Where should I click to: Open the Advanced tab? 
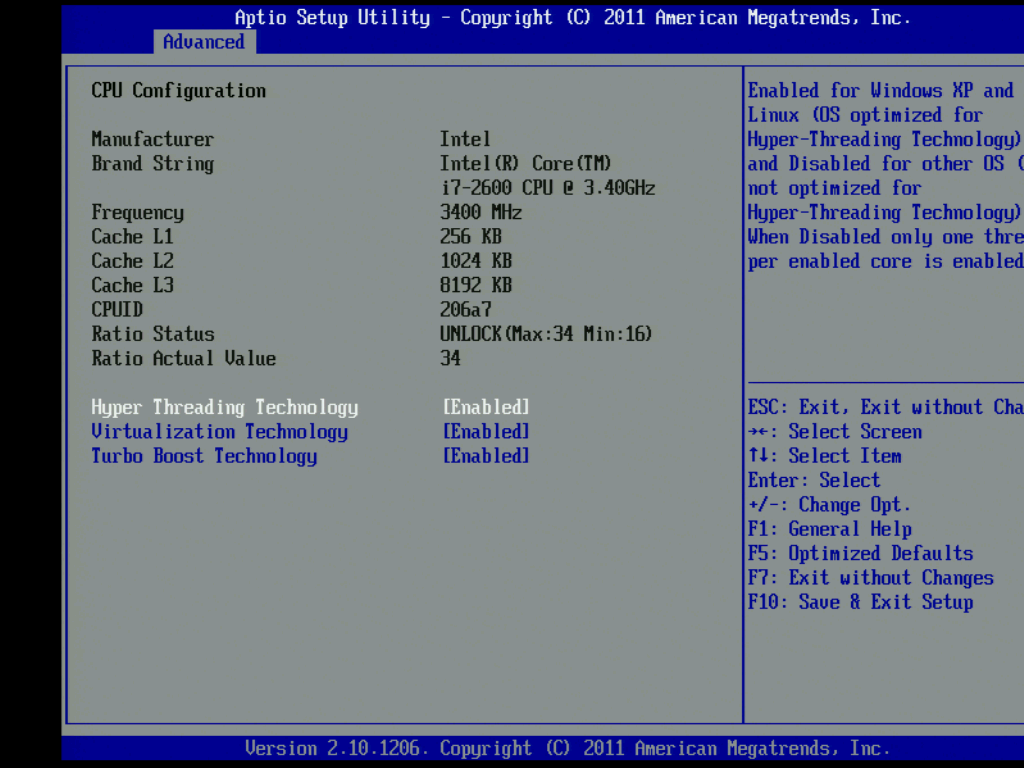click(x=204, y=42)
